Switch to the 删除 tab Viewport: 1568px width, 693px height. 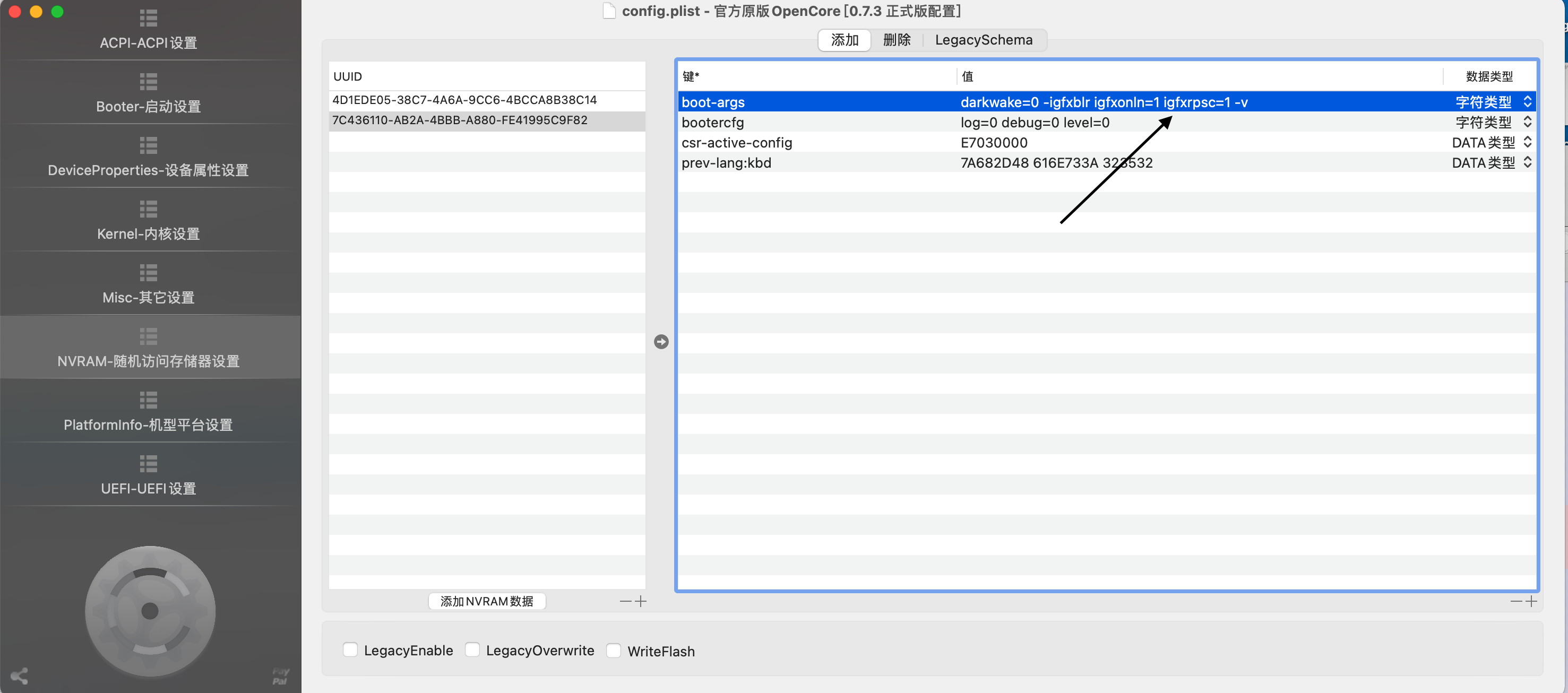click(897, 40)
